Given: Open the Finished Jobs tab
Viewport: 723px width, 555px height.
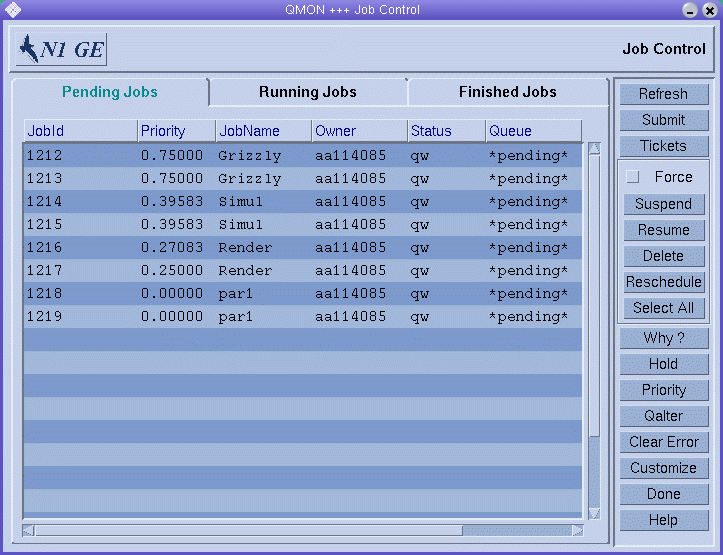Looking at the screenshot, I should pos(507,92).
